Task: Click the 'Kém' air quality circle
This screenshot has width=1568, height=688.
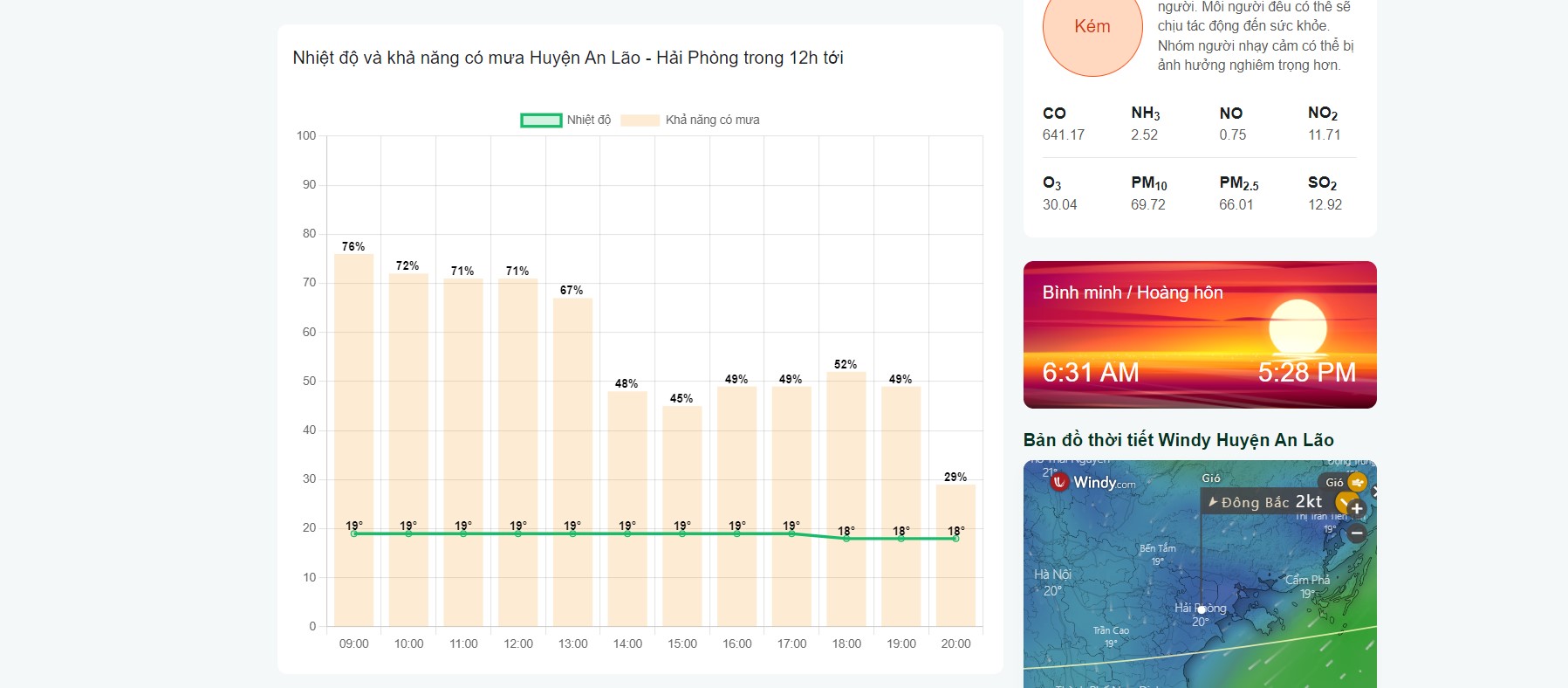Action: click(1092, 27)
